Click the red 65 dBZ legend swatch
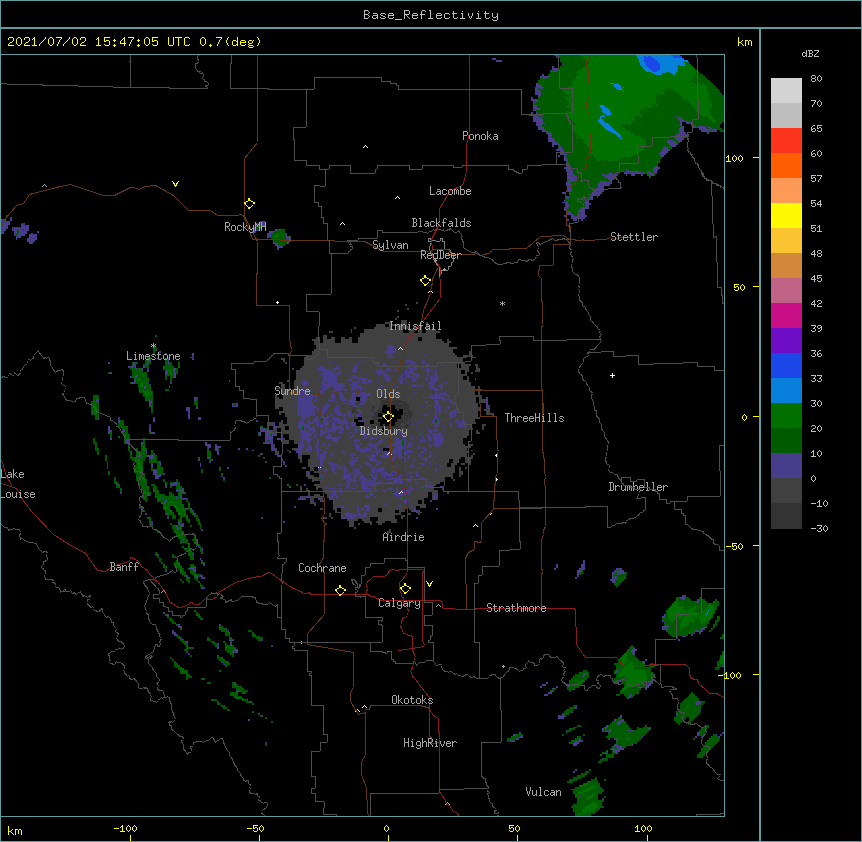Screen dimensions: 862x842 pos(786,141)
